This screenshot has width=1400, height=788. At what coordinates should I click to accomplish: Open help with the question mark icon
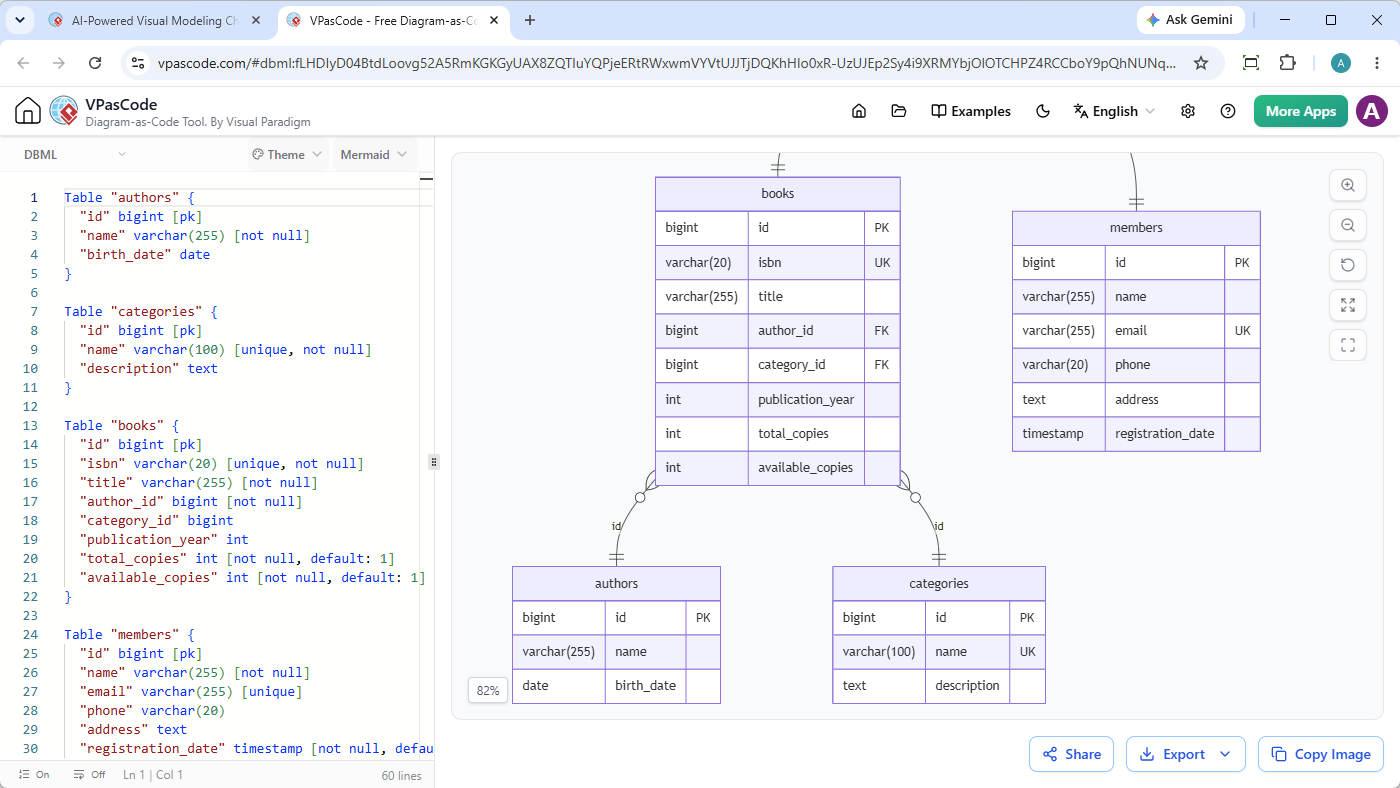[1228, 111]
